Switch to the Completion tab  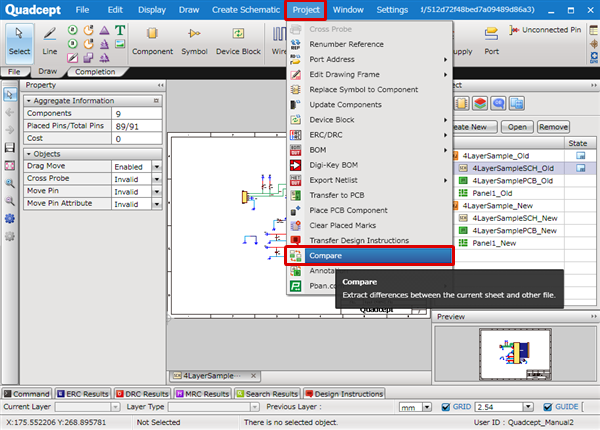95,72
